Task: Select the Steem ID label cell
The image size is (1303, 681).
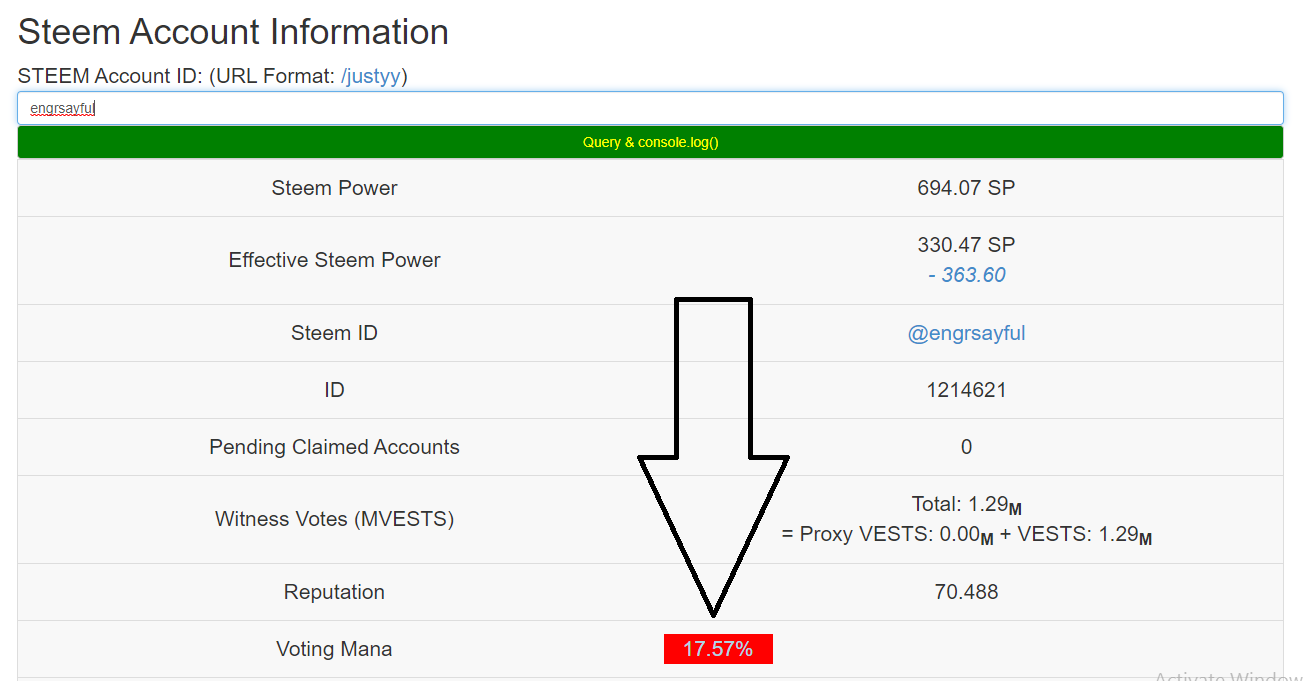Action: [334, 333]
